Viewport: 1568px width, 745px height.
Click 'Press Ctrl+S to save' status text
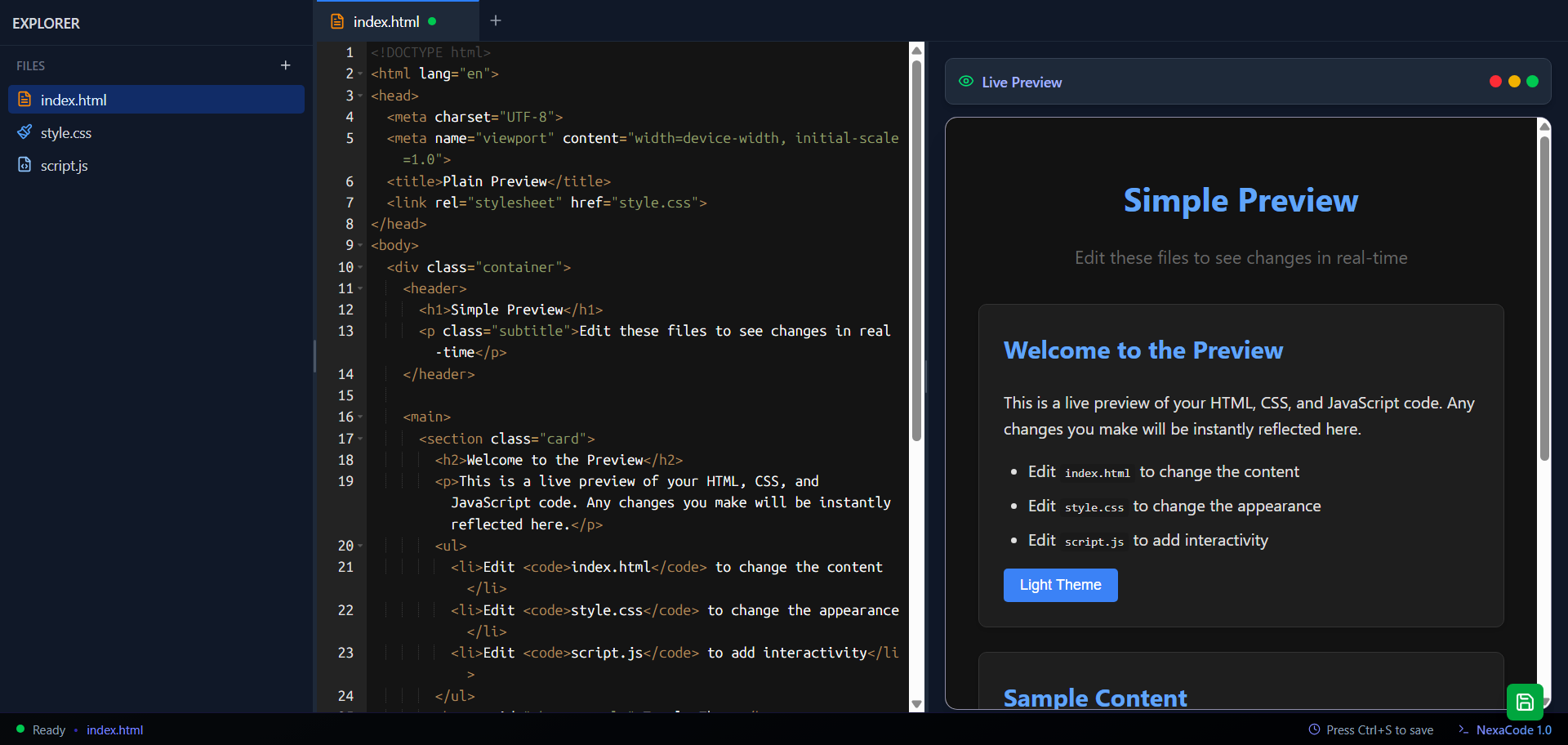coord(1379,729)
